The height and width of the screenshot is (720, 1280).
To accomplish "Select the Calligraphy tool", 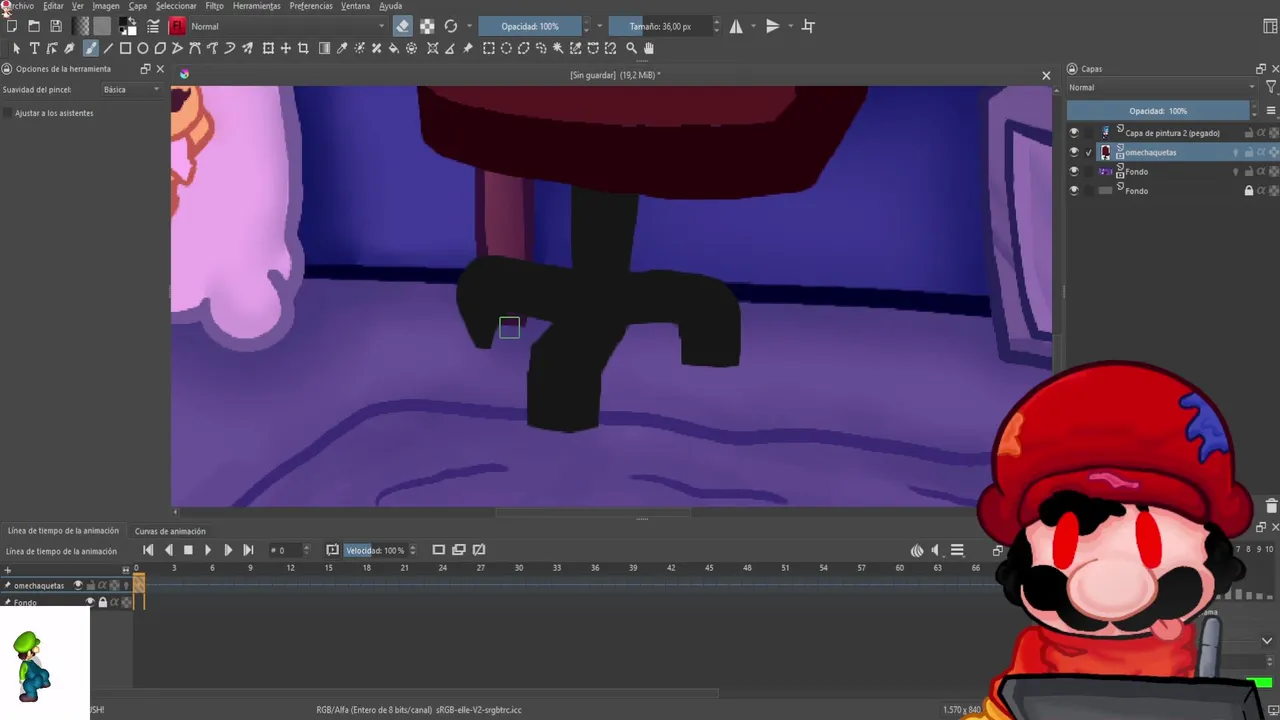I will (x=69, y=48).
